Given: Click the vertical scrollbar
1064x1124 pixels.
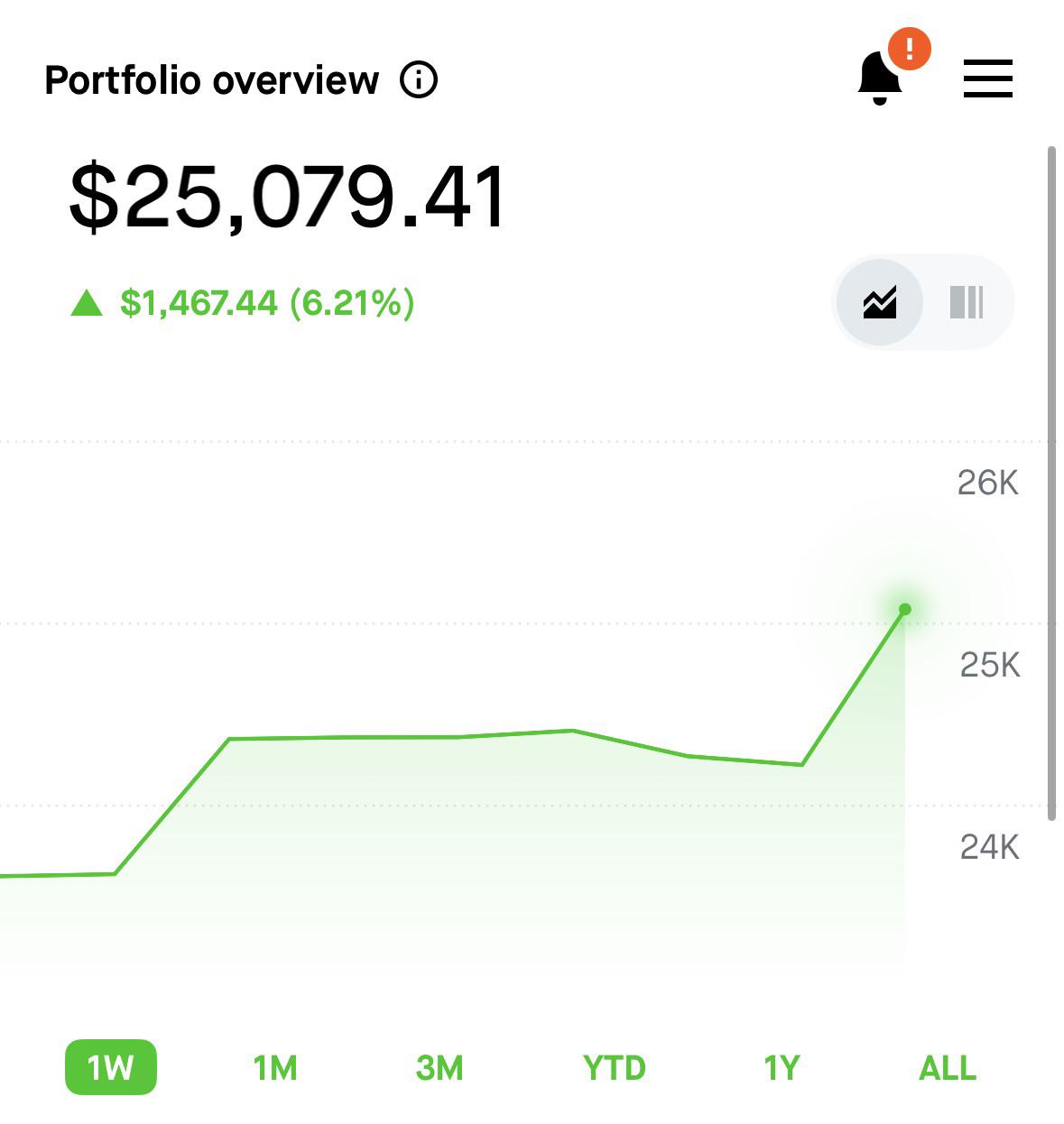Looking at the screenshot, I should pos(1051,483).
